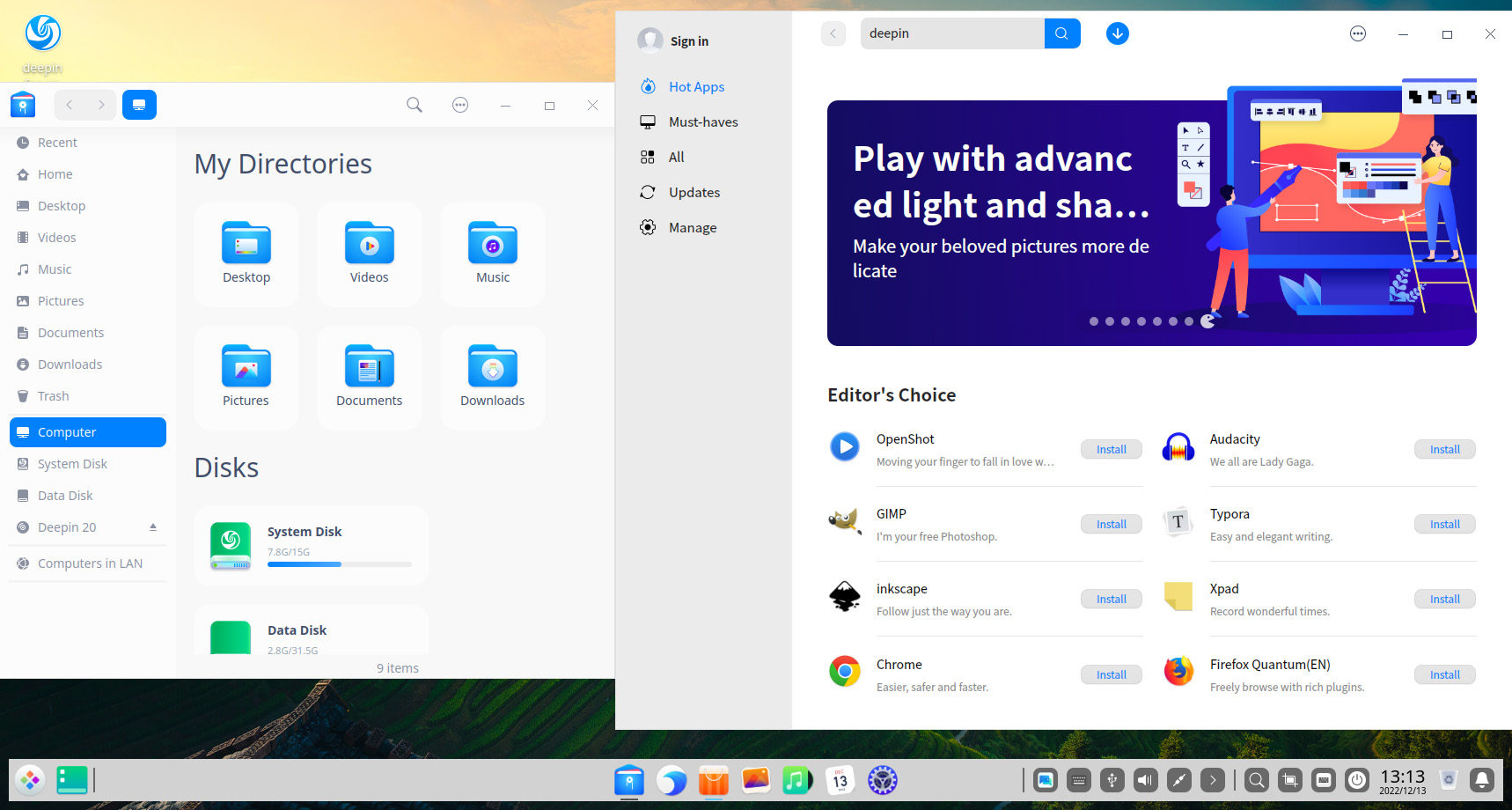
Task: Open the advanced light and shadow banner
Action: pyautogui.click(x=1152, y=223)
